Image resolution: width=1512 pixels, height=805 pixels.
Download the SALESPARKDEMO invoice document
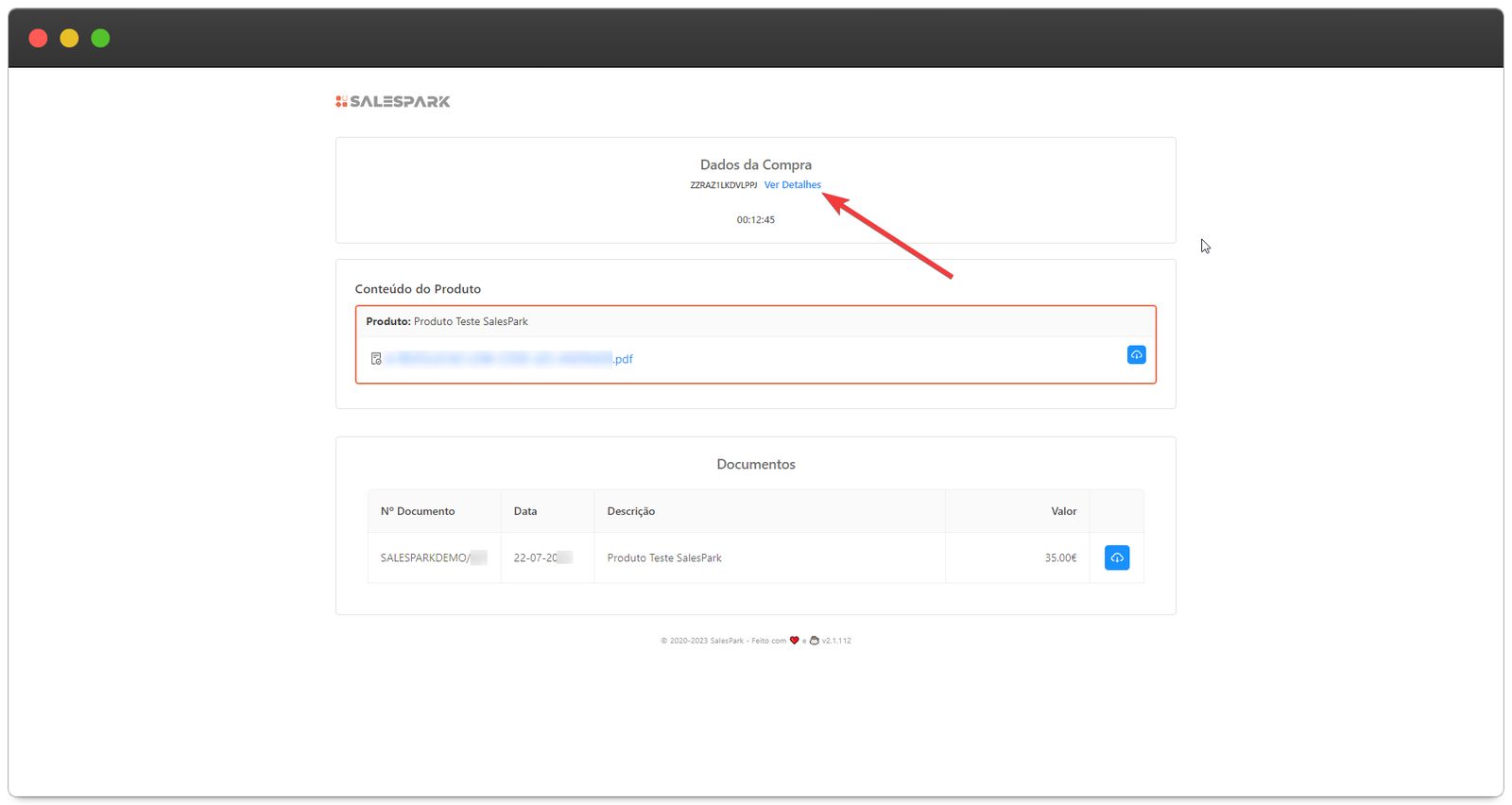coord(1116,557)
